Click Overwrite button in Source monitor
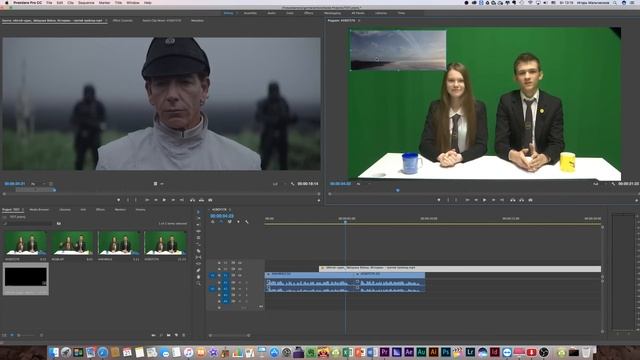The image size is (640, 360). point(201,200)
